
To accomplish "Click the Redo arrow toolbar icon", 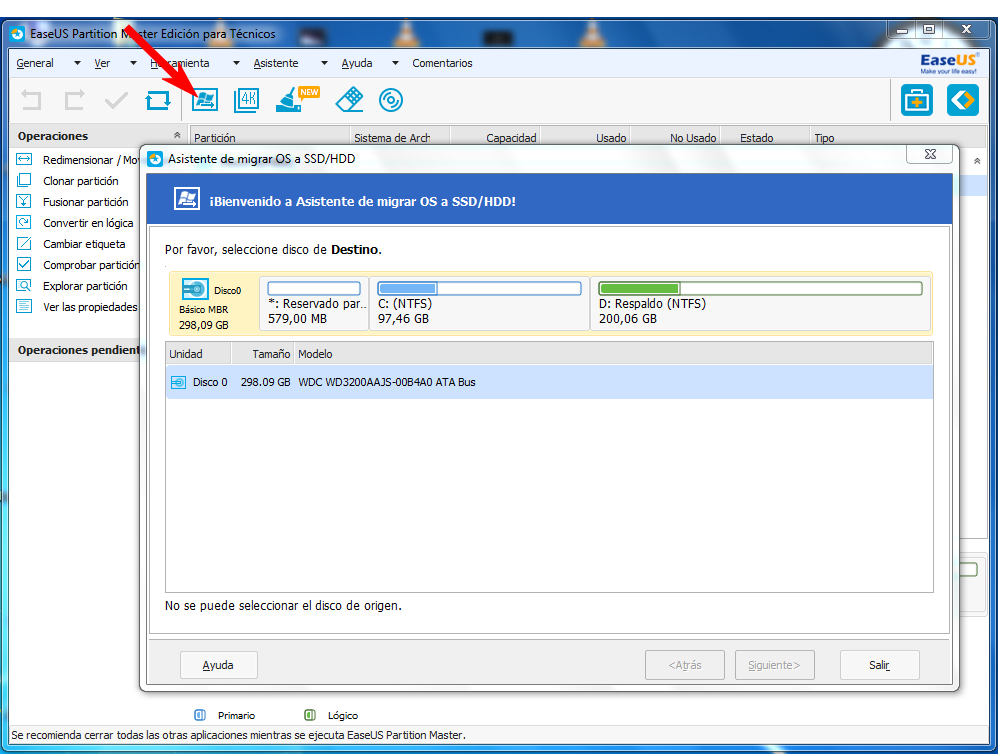I will point(74,101).
